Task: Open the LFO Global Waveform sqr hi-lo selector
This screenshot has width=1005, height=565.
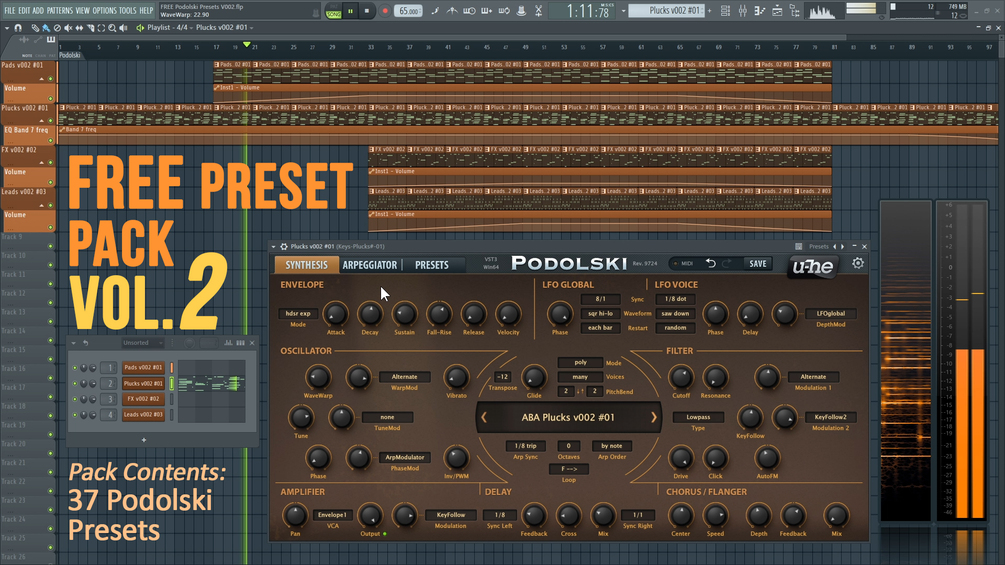Action: [601, 313]
